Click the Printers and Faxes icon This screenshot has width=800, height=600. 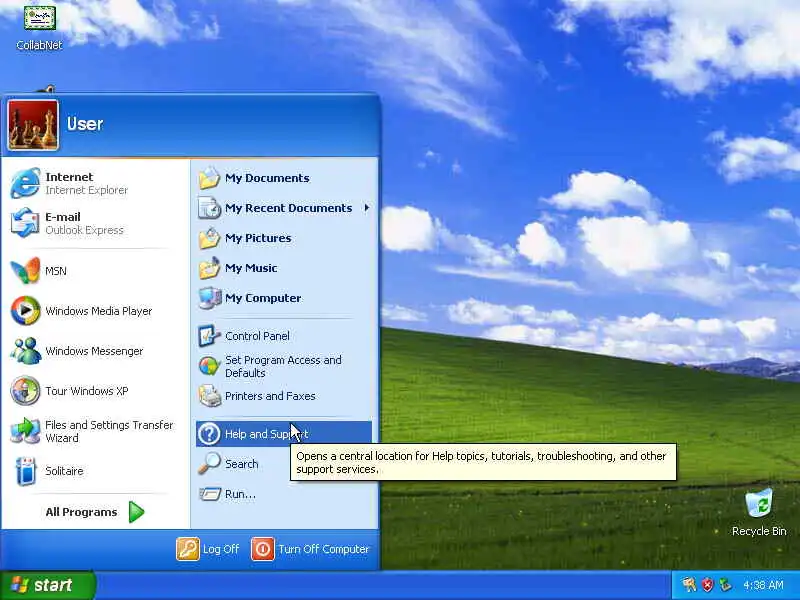(x=209, y=396)
